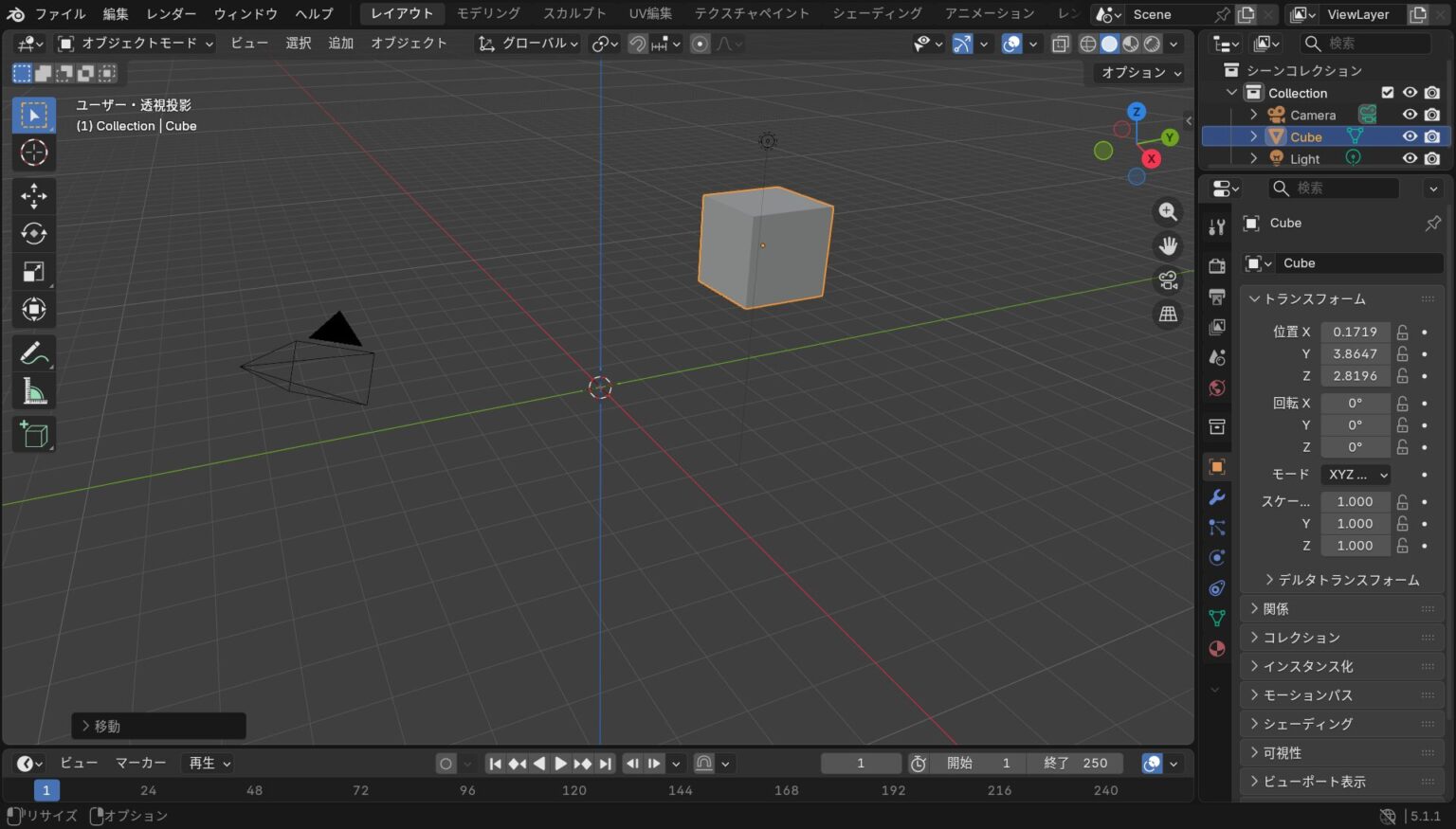Expand the デルタトランスフォーム panel
Image resolution: width=1456 pixels, height=829 pixels.
[1342, 580]
